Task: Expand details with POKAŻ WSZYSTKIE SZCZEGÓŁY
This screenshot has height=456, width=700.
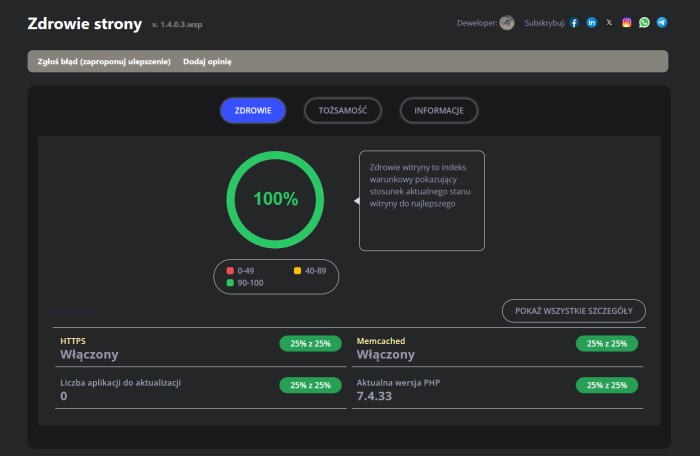Action: tap(573, 311)
